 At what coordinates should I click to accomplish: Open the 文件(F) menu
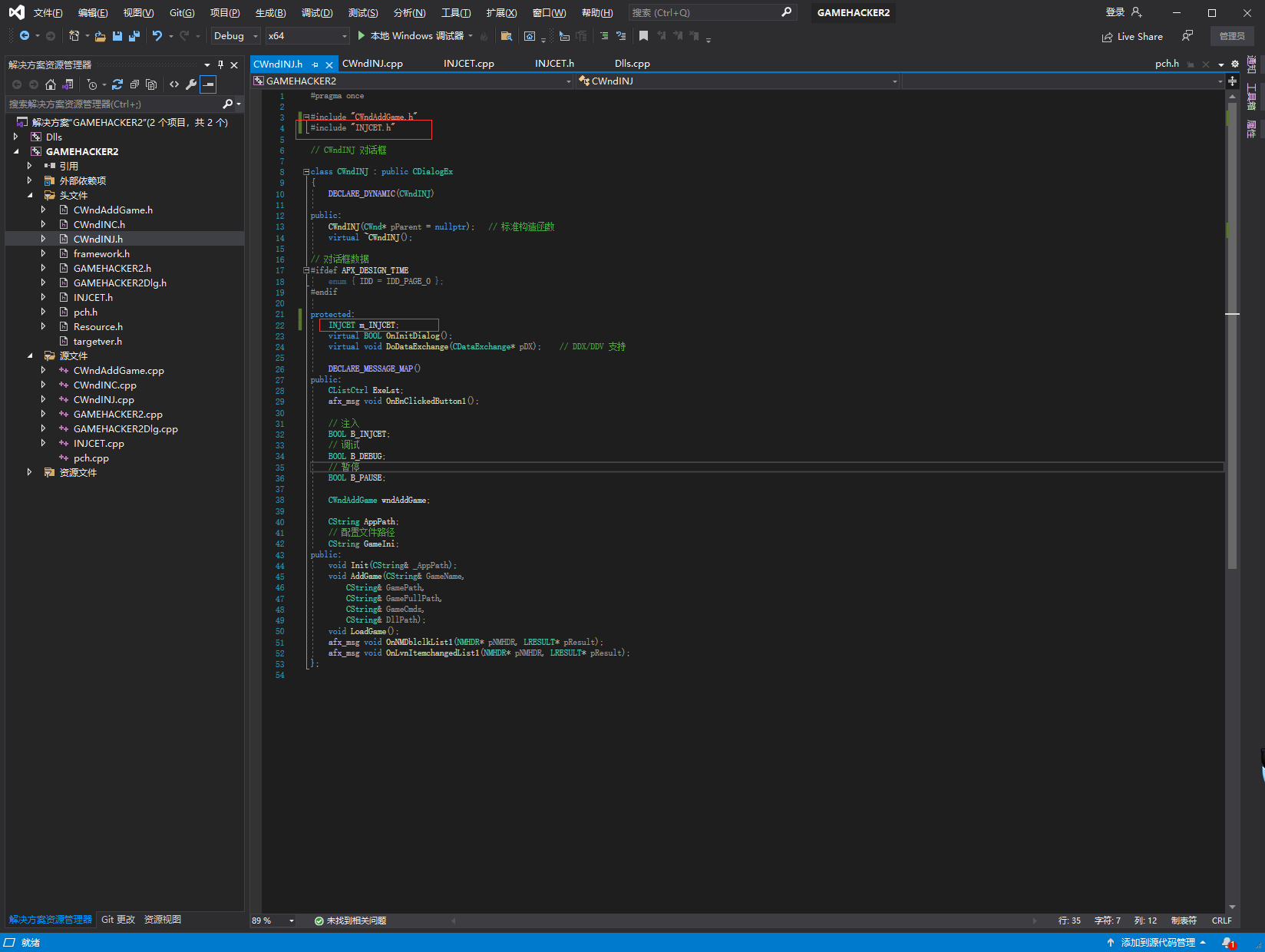click(48, 12)
